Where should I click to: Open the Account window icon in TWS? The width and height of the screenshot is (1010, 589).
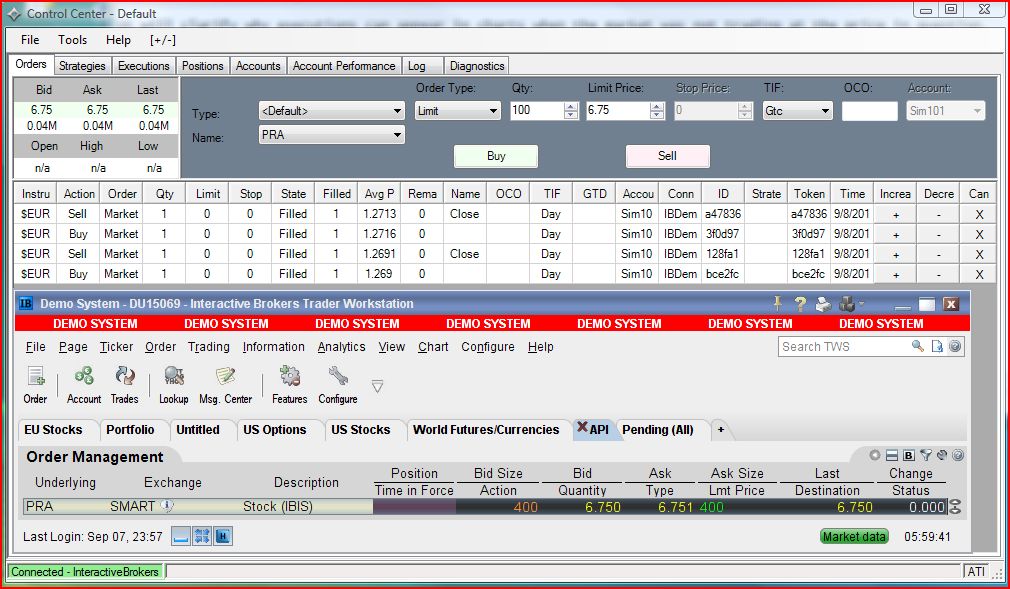pyautogui.click(x=84, y=376)
